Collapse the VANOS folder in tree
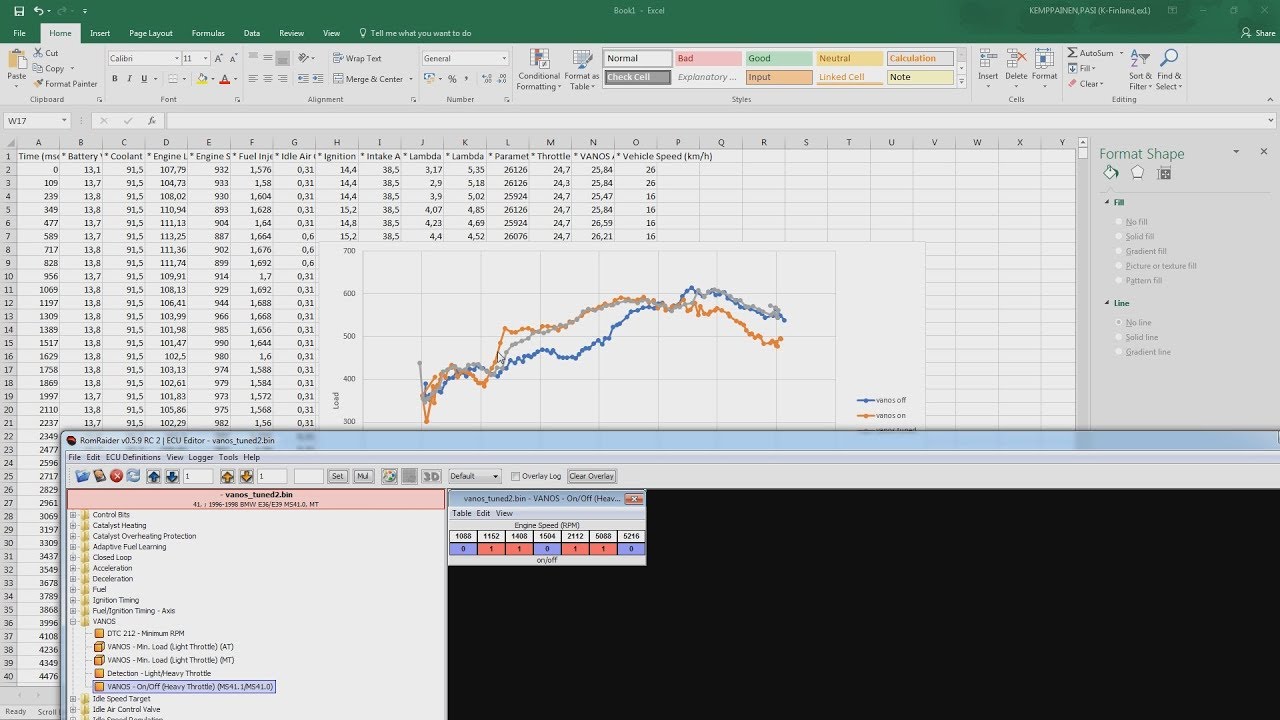The image size is (1280, 720). coord(73,621)
